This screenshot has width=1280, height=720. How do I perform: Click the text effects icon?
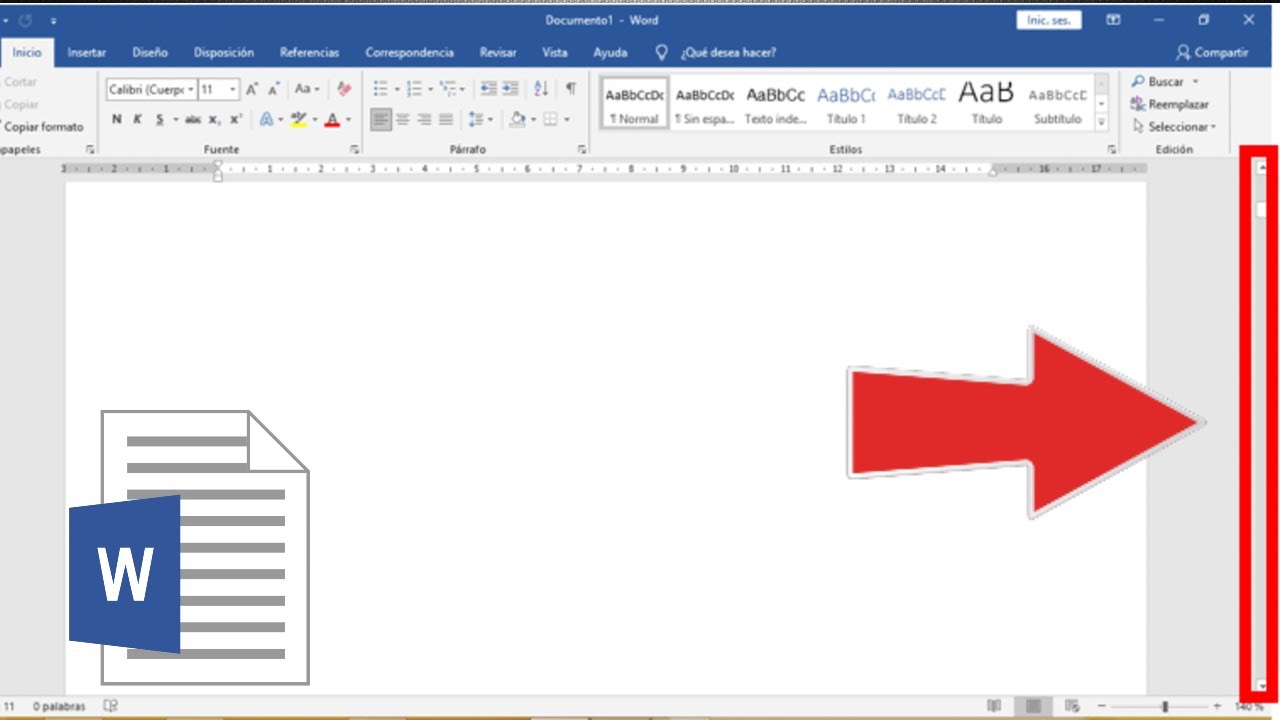[x=266, y=119]
